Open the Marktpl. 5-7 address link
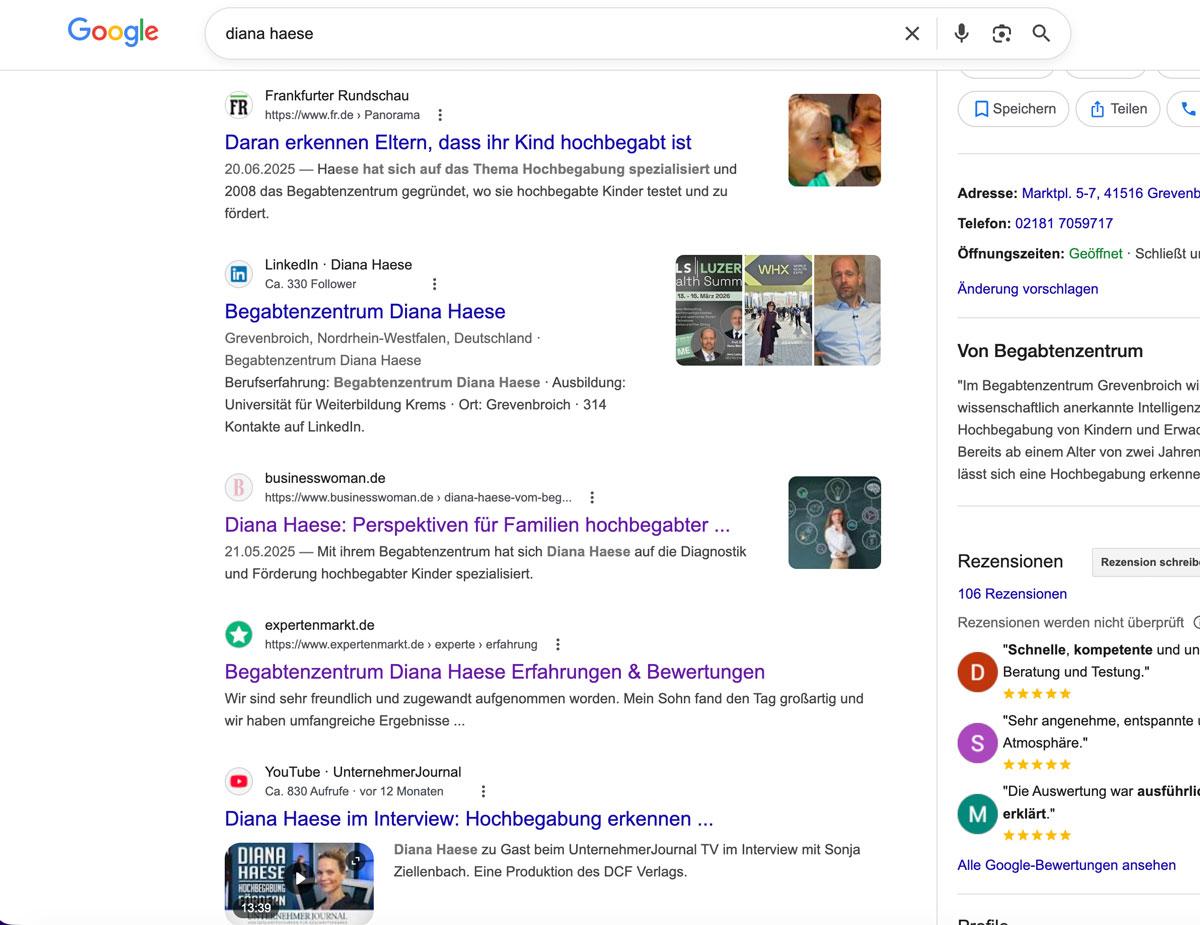This screenshot has width=1200, height=925. [x=1110, y=193]
